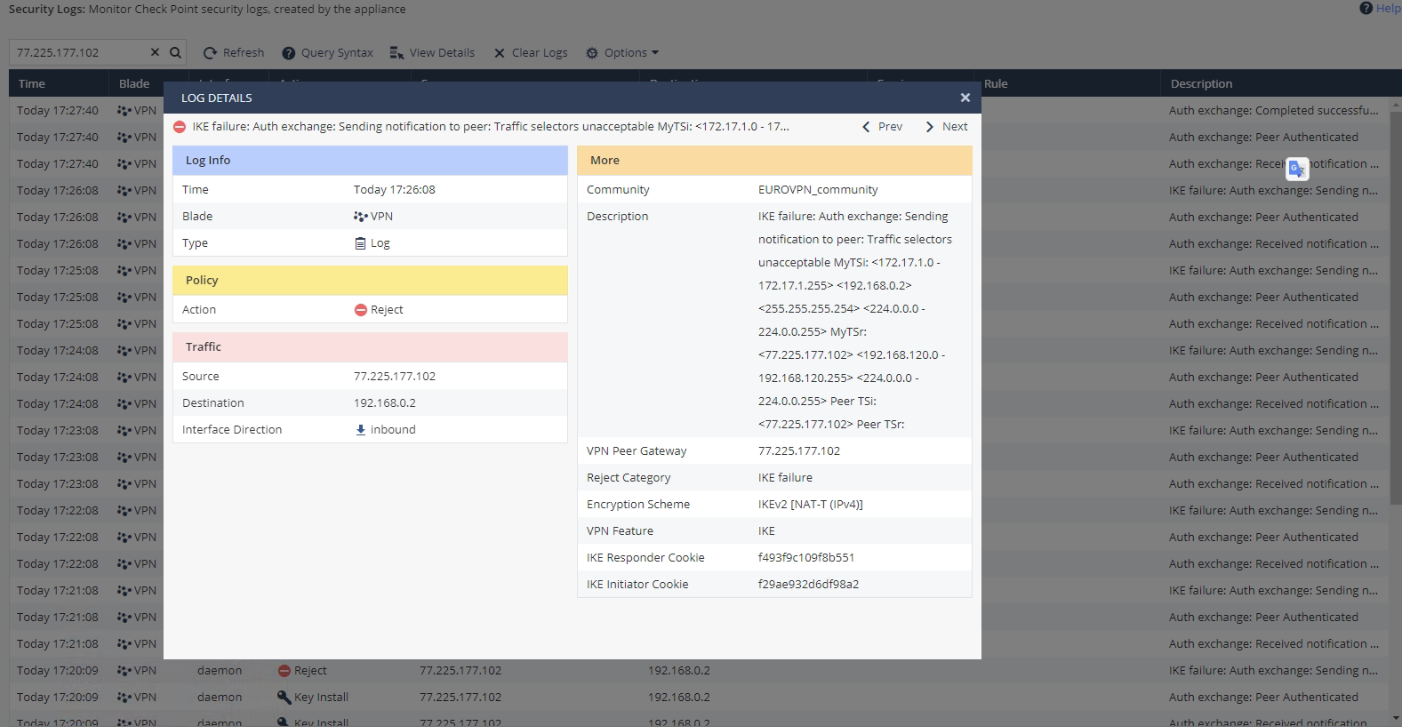
Task: Click the Key Install icon in the 17:20:09 row
Action: pos(284,697)
